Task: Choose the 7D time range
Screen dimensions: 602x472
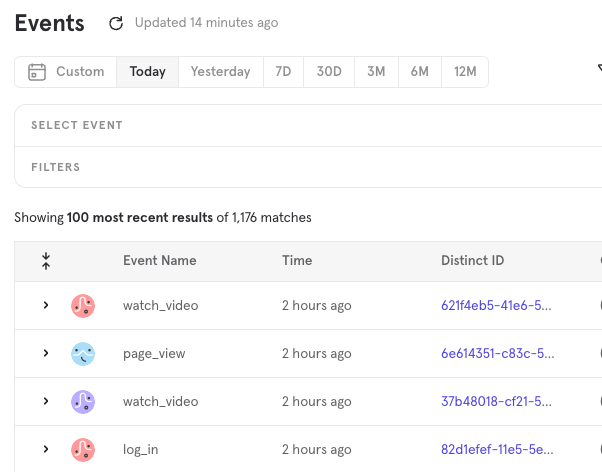Action: (283, 72)
